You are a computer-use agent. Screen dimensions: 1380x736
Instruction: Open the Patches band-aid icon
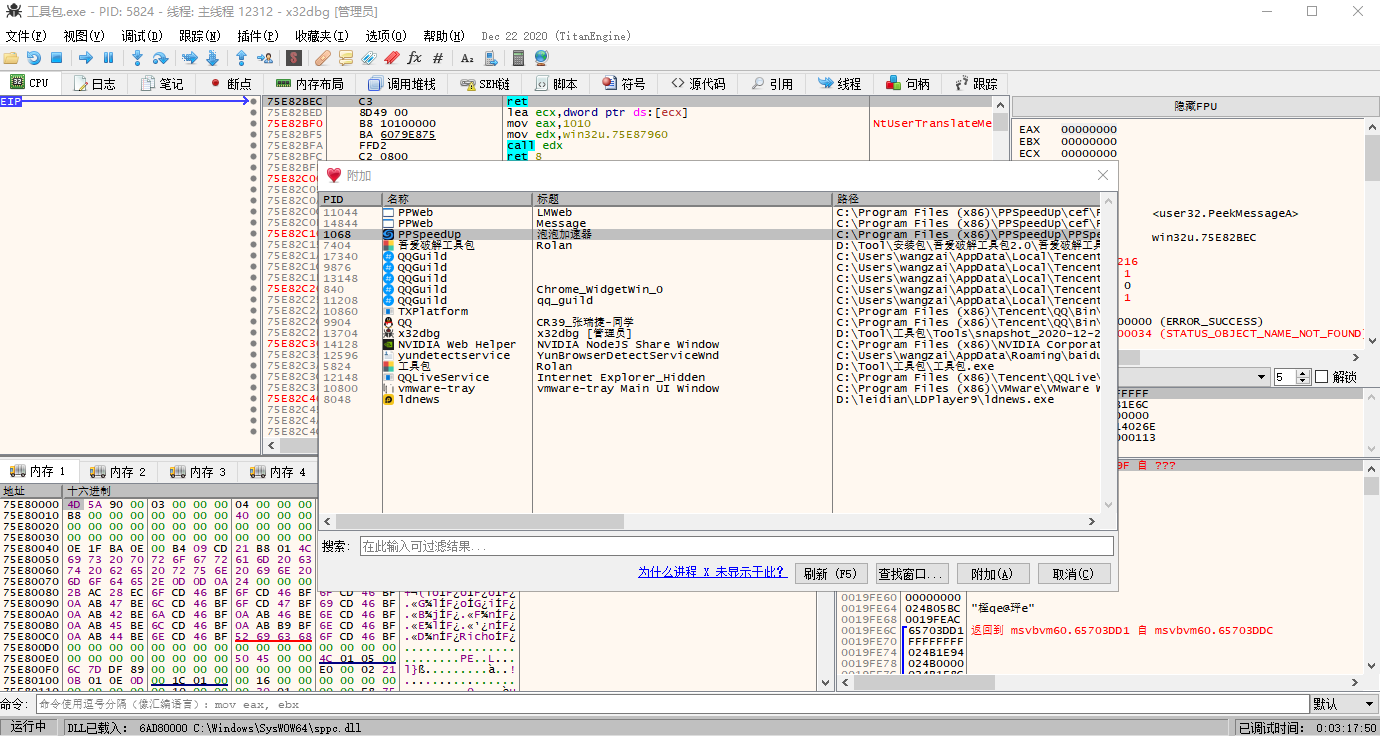(322, 58)
